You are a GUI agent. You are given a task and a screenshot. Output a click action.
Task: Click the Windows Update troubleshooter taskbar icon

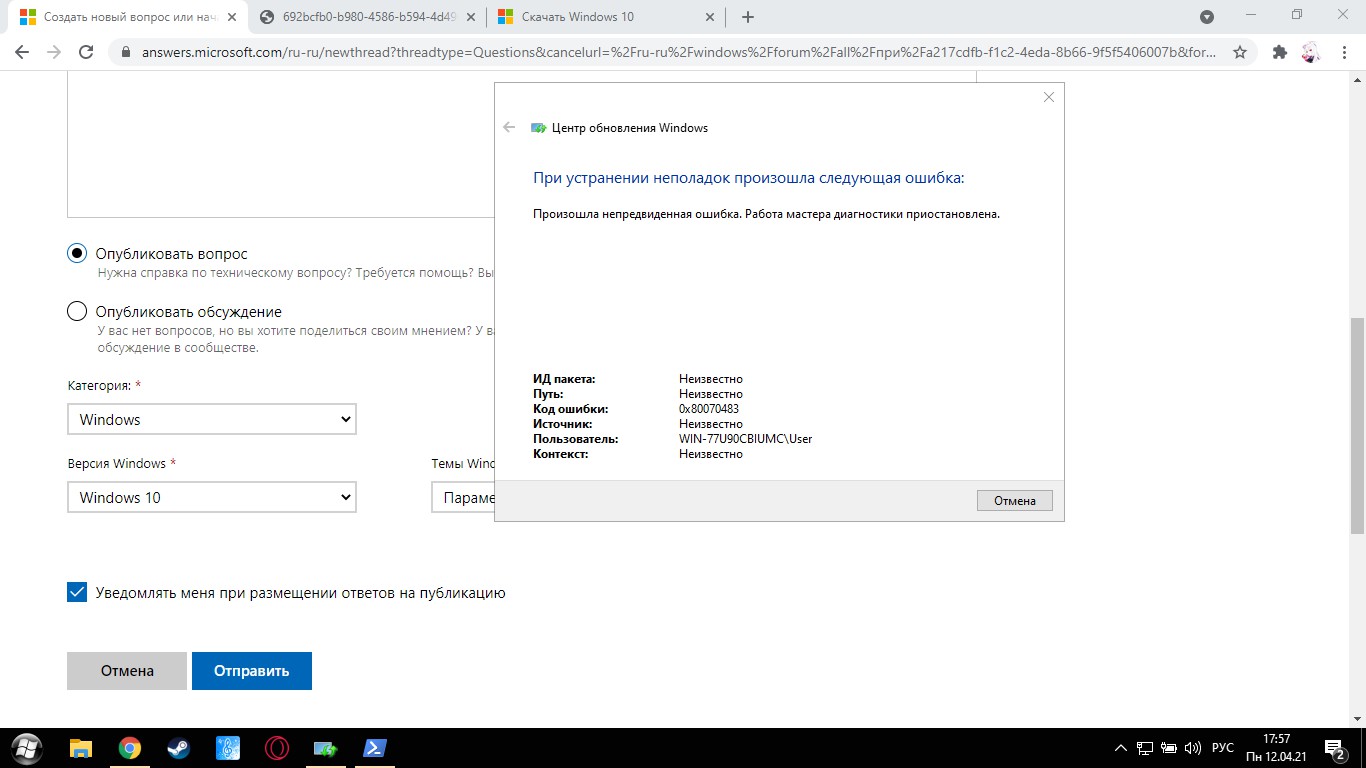(x=326, y=748)
